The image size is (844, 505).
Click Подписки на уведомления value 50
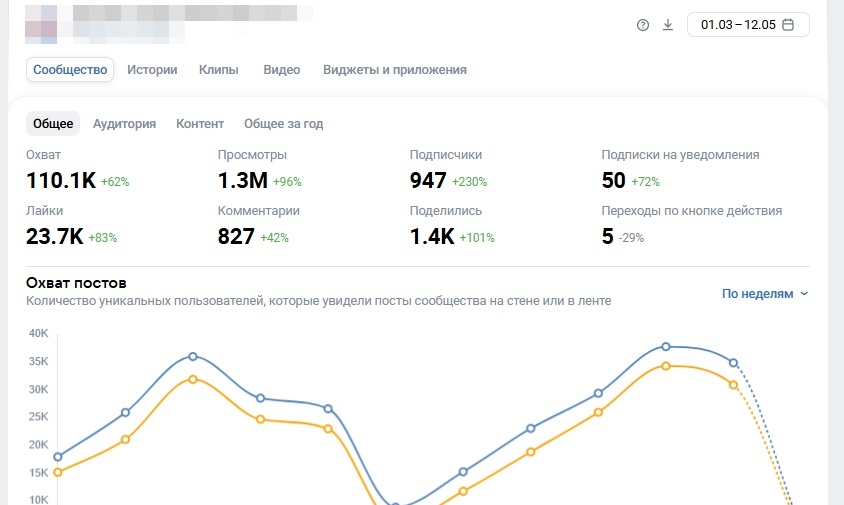click(x=614, y=180)
